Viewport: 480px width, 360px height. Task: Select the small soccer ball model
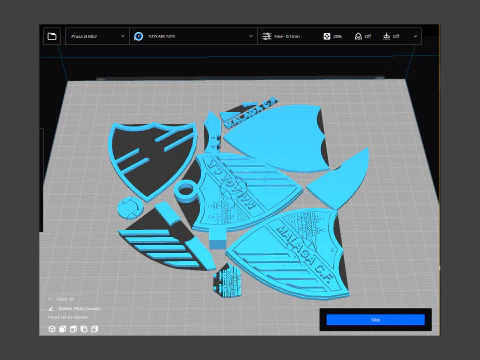[130, 208]
